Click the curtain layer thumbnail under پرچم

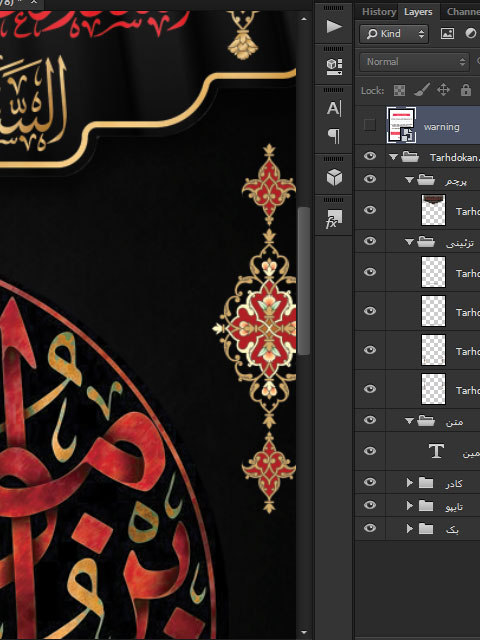click(433, 210)
